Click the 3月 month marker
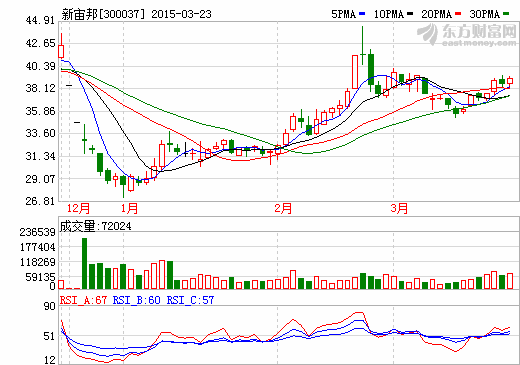This screenshot has width=520, height=365. pos(399,209)
